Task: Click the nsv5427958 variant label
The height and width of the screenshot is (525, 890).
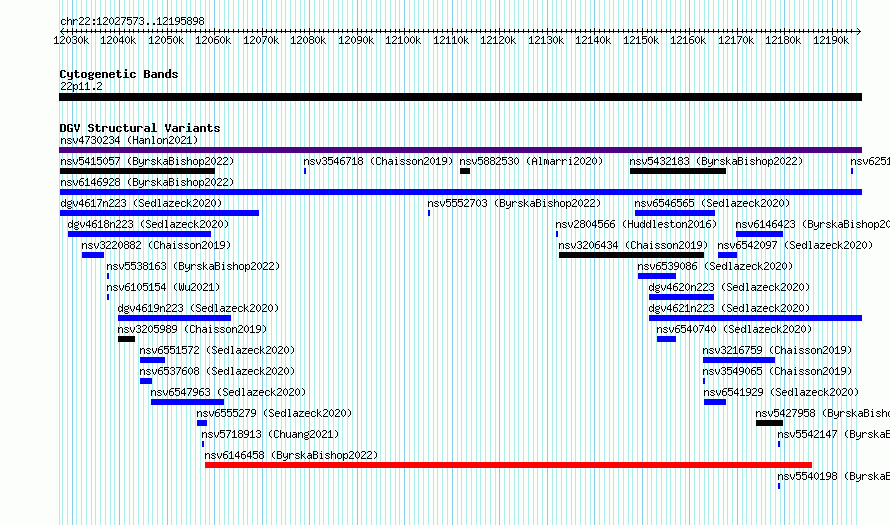Action: [x=822, y=413]
